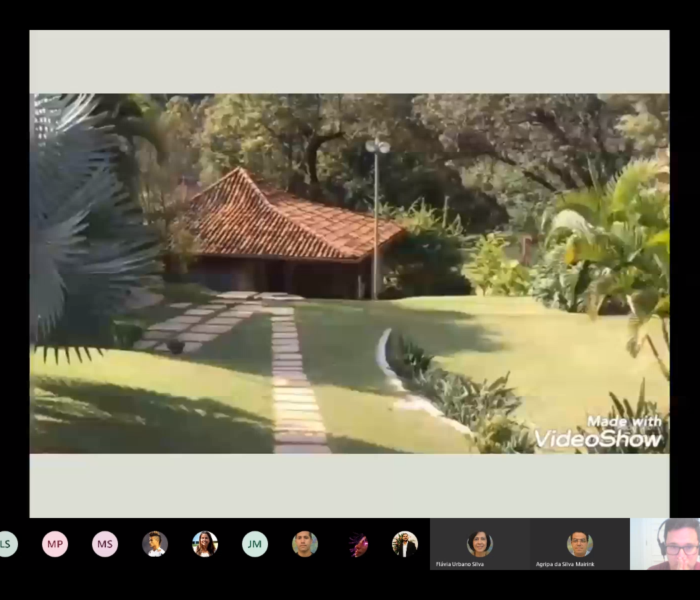Click the MP initials avatar

[55, 543]
